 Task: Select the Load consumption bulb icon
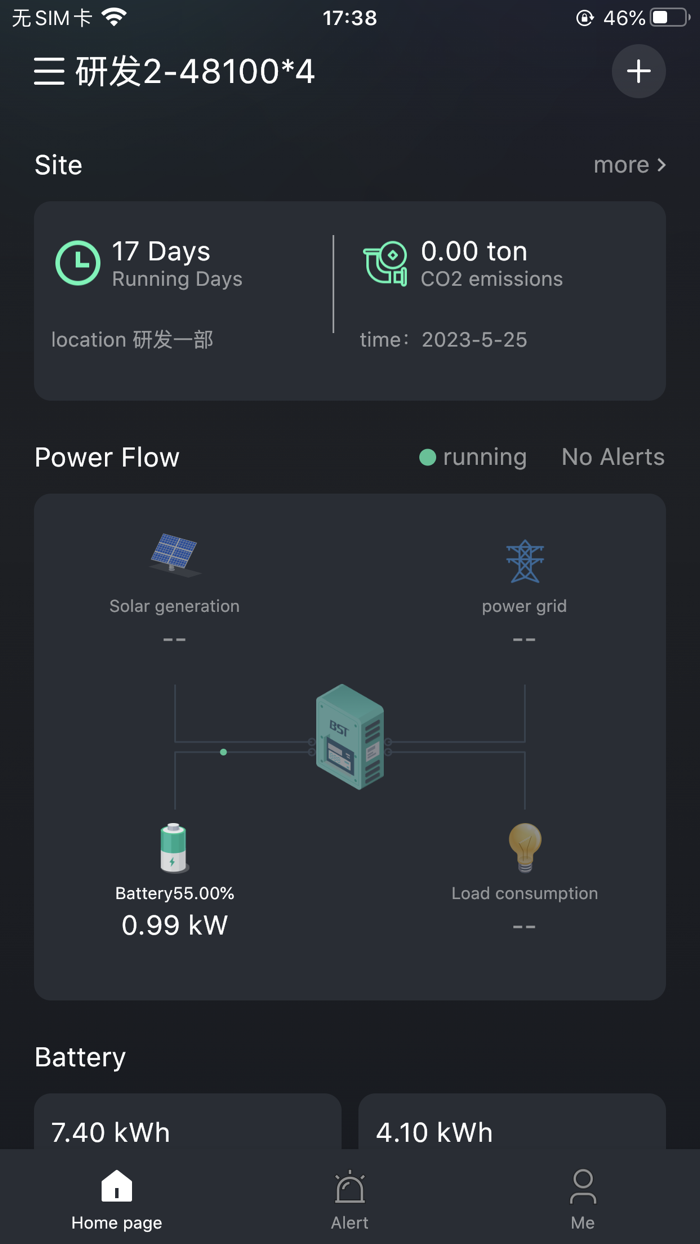524,846
